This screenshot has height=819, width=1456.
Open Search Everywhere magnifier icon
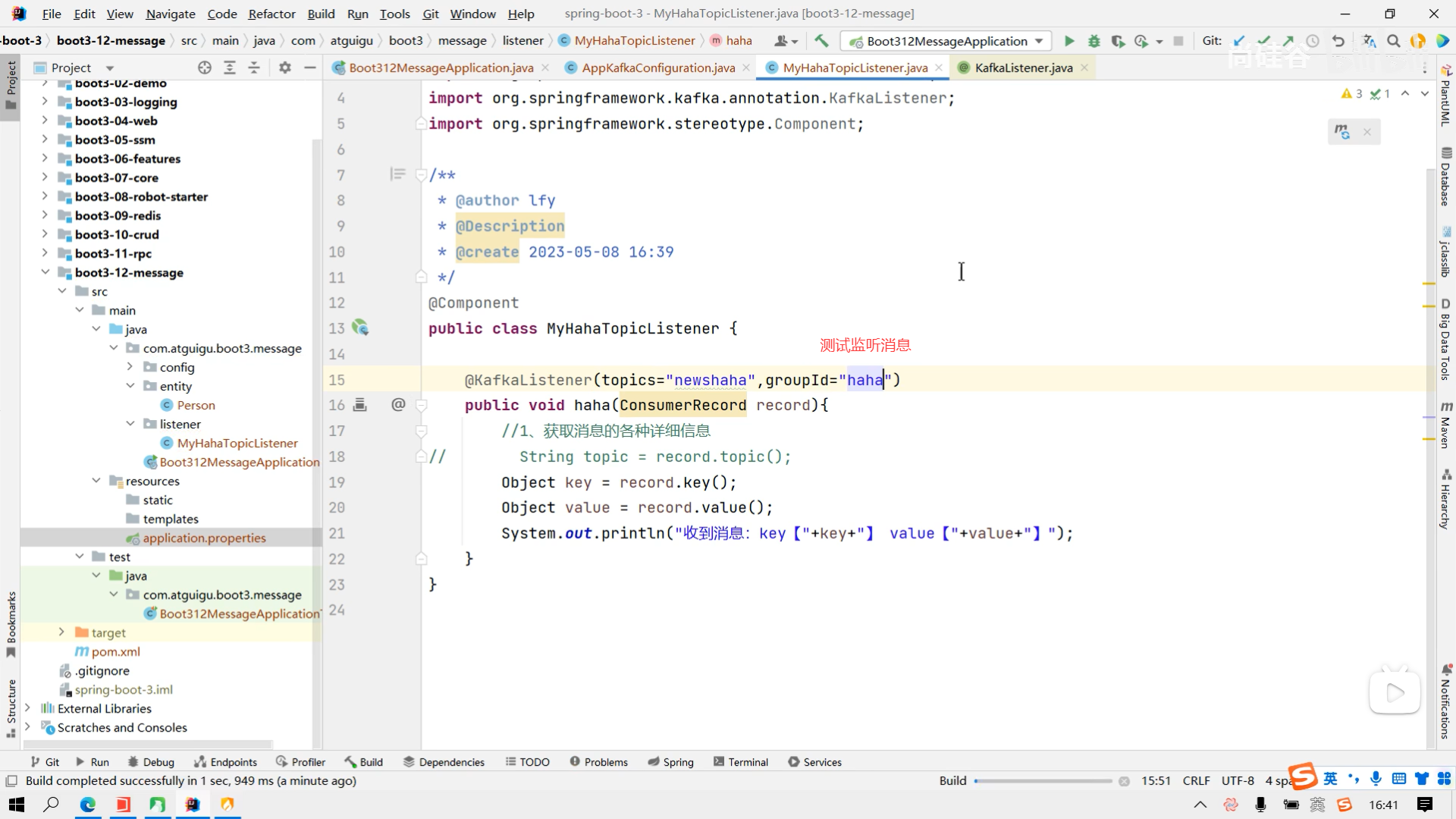coord(1393,41)
